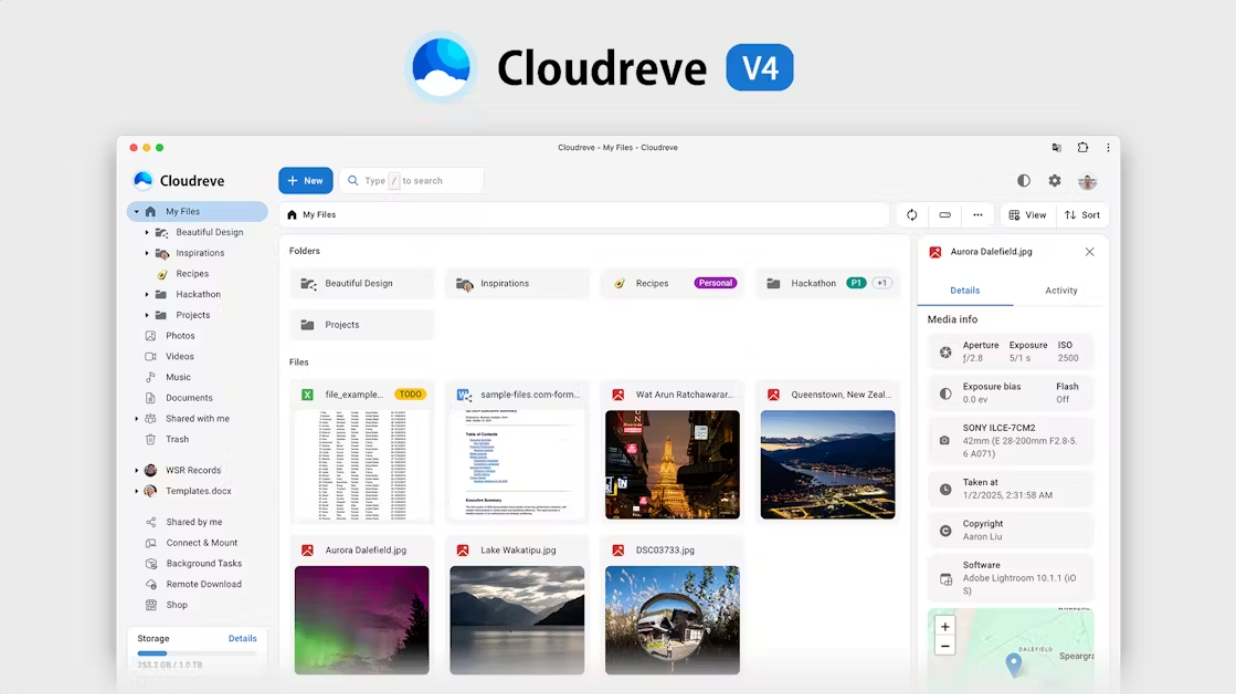
Task: Collapse the My Files tree node
Action: click(x=137, y=212)
